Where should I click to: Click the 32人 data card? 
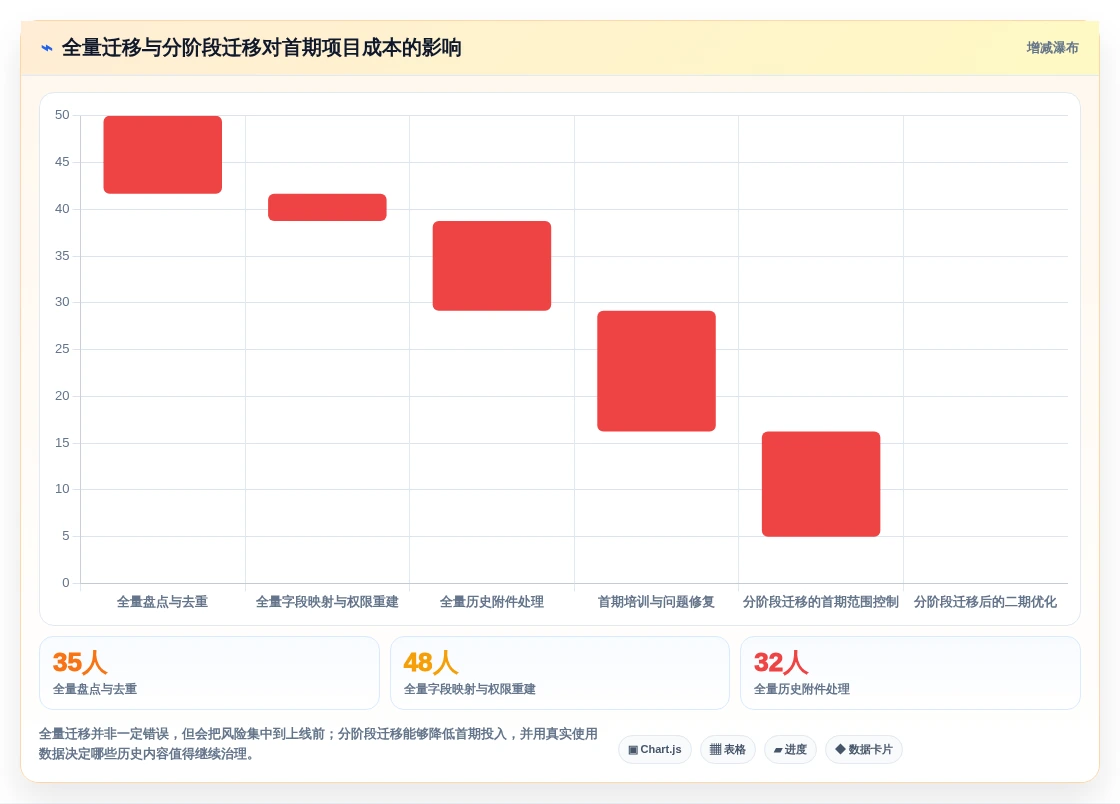tap(910, 673)
